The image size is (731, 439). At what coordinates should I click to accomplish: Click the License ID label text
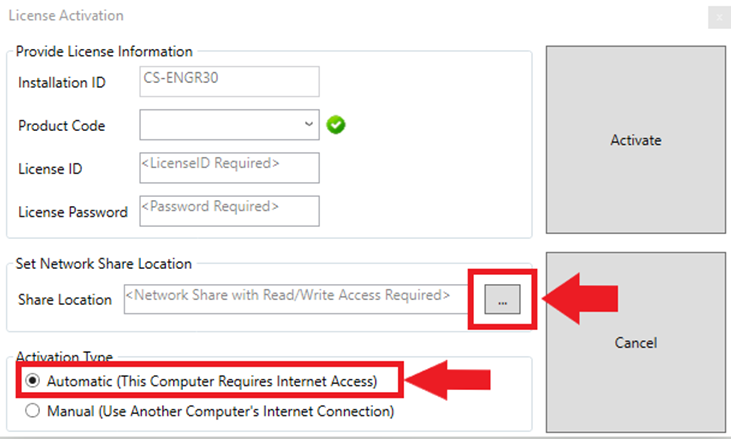[50, 169]
